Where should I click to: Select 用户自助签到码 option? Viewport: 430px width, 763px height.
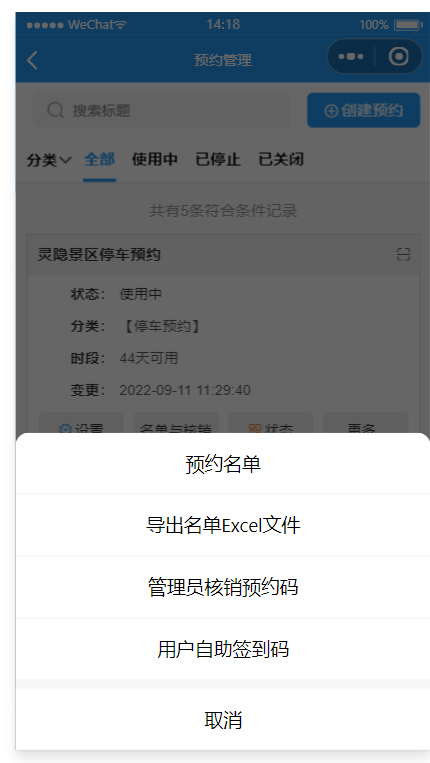[x=223, y=649]
